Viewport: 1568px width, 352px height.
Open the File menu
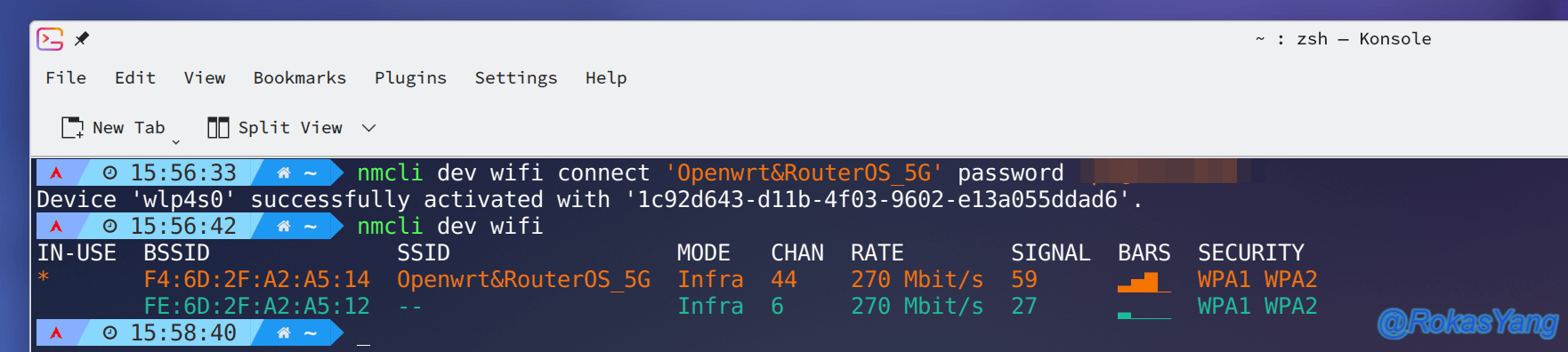pos(66,78)
